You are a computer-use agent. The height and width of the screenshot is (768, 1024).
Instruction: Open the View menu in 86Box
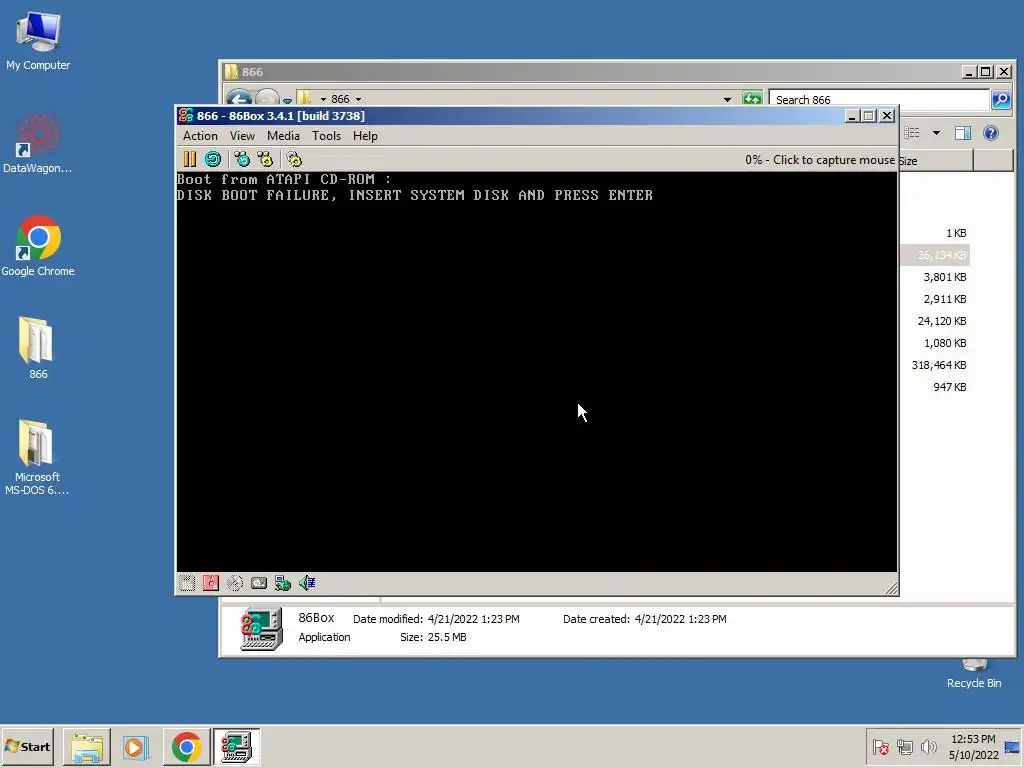(x=242, y=136)
